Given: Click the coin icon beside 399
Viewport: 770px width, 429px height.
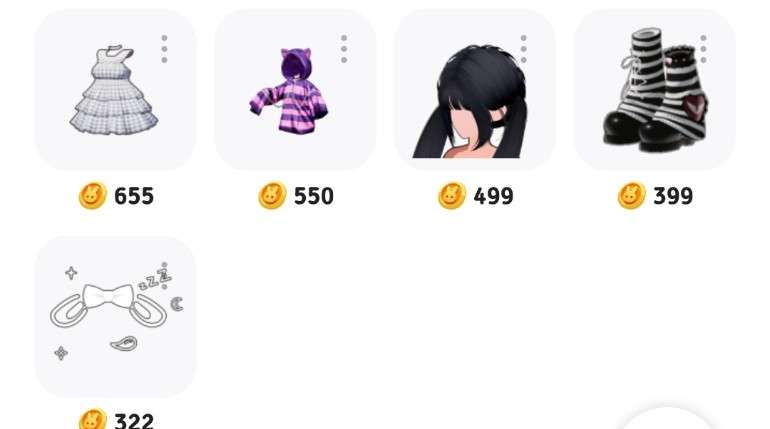Looking at the screenshot, I should [x=632, y=196].
